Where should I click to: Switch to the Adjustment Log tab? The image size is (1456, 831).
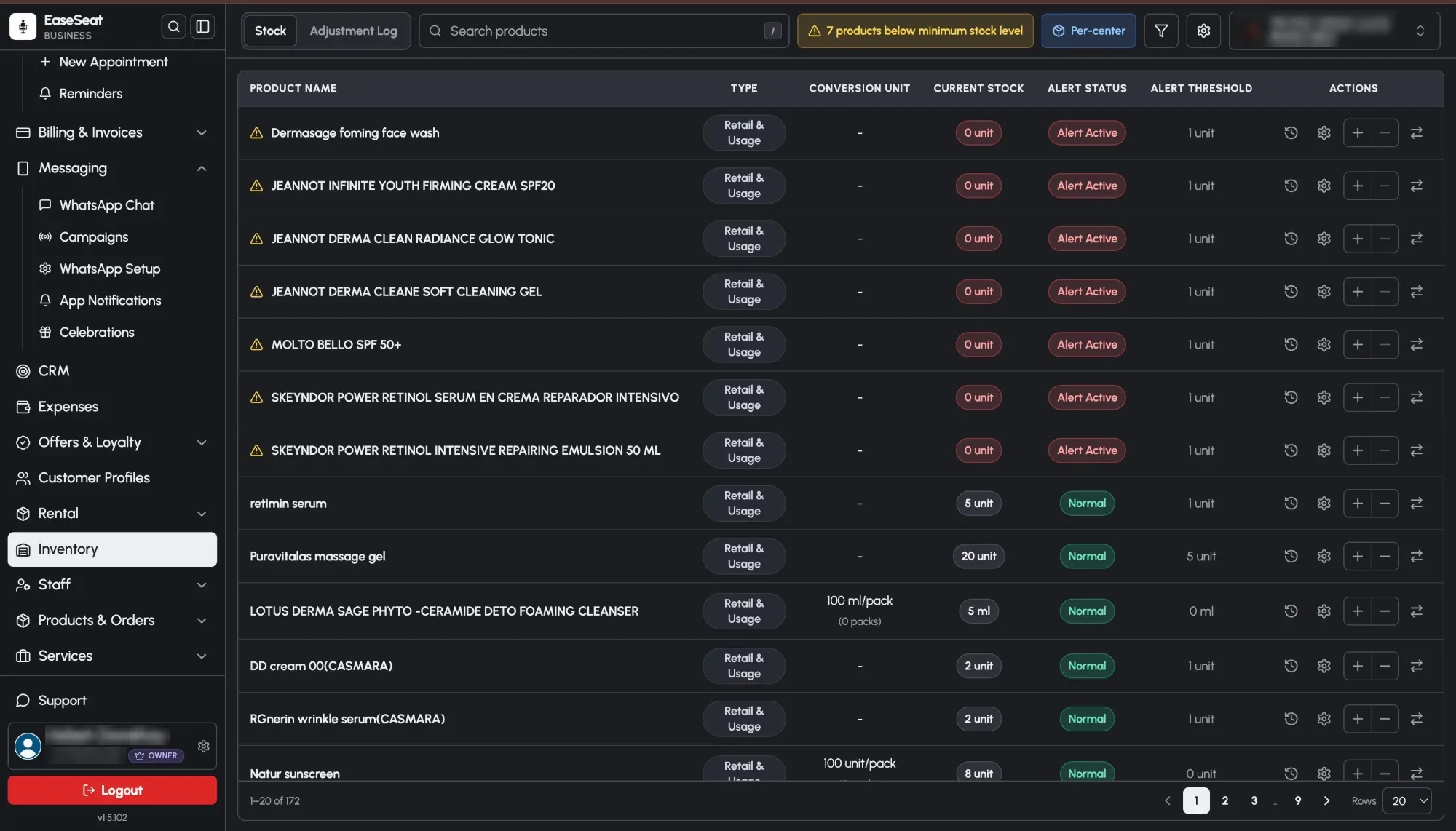point(353,31)
